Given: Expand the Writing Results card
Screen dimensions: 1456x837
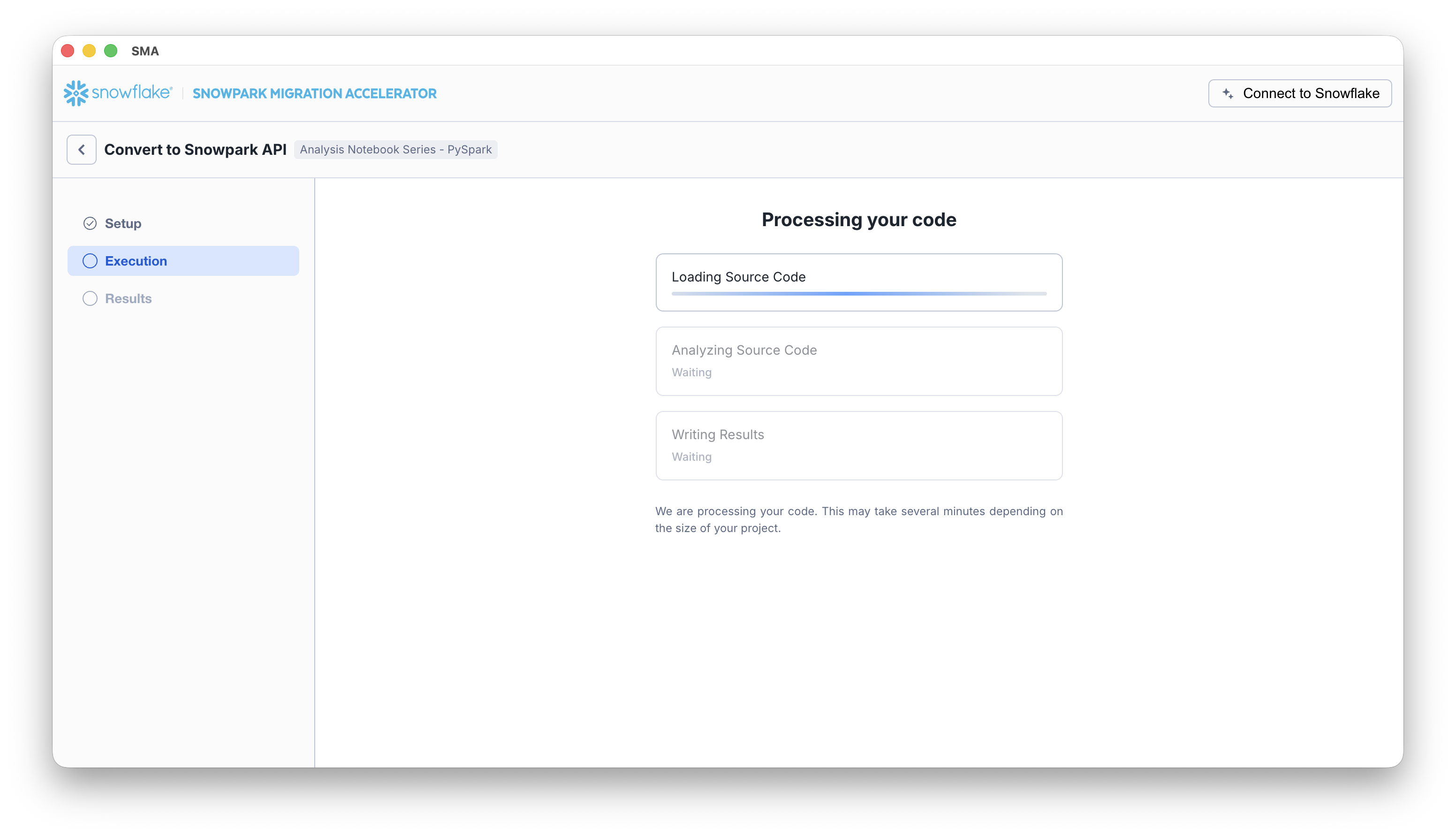Looking at the screenshot, I should tap(858, 446).
